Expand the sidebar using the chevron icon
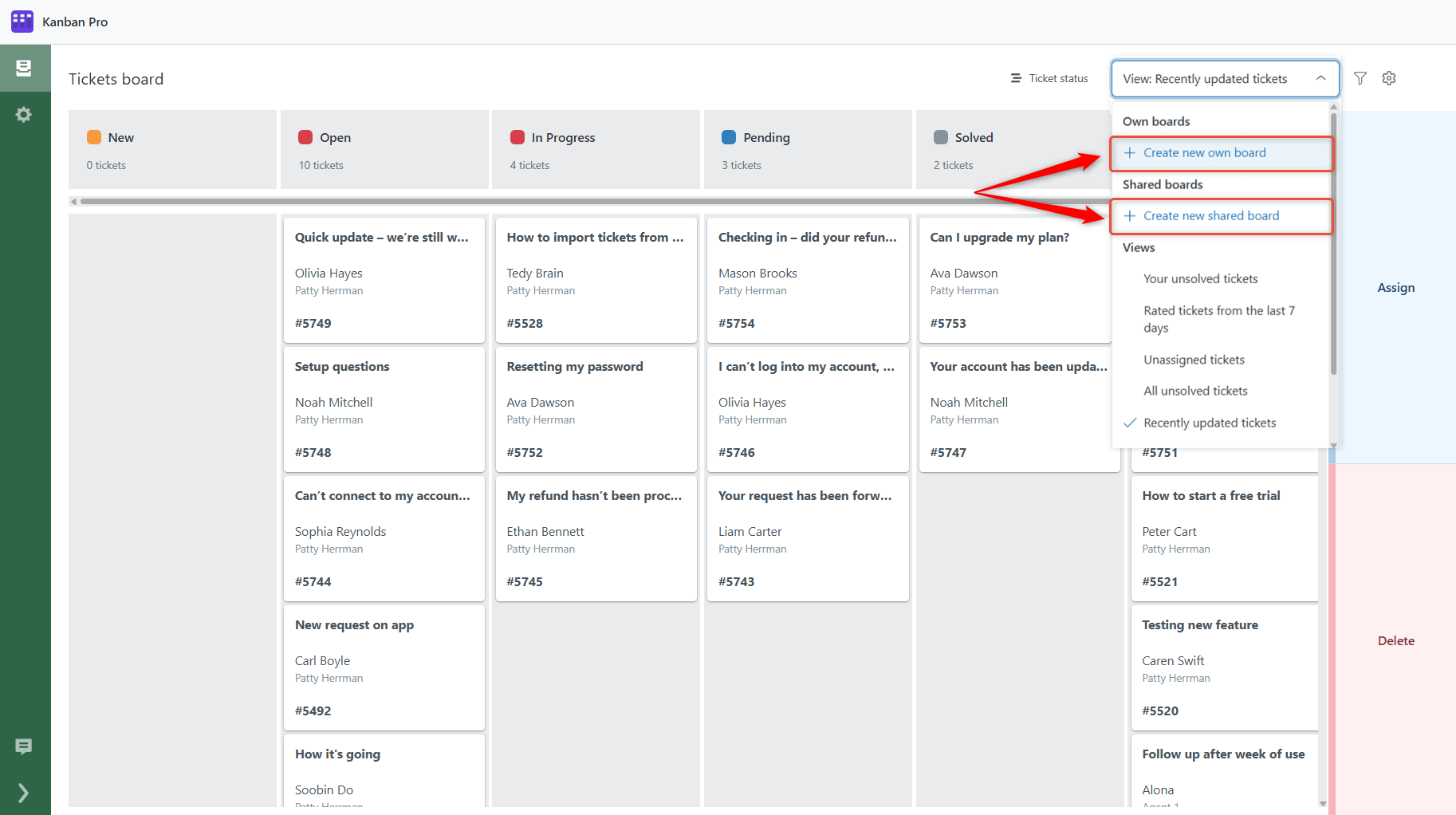The image size is (1456, 815). click(22, 793)
